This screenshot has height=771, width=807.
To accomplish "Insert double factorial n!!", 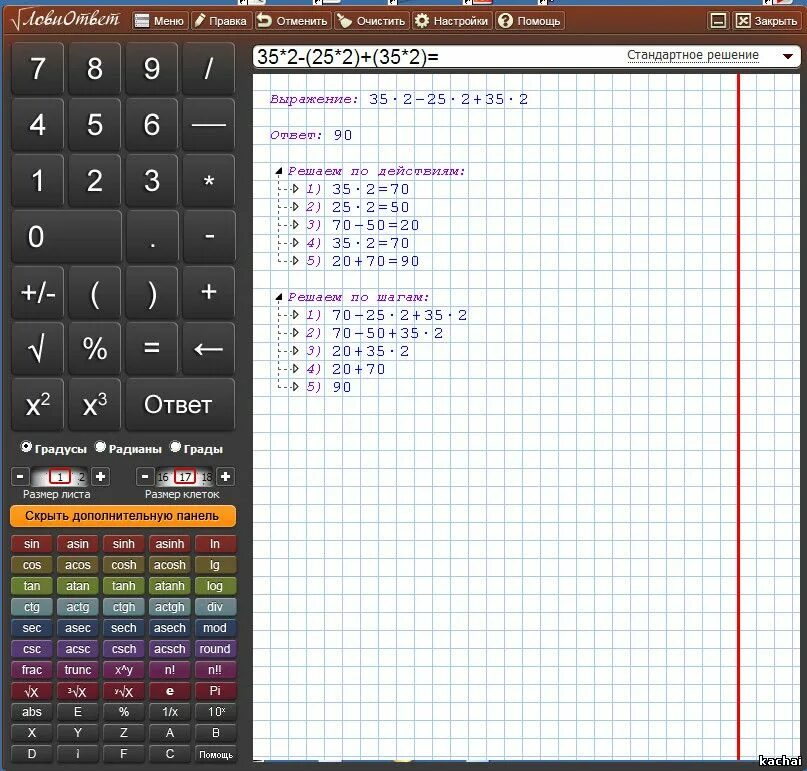I will coord(215,670).
